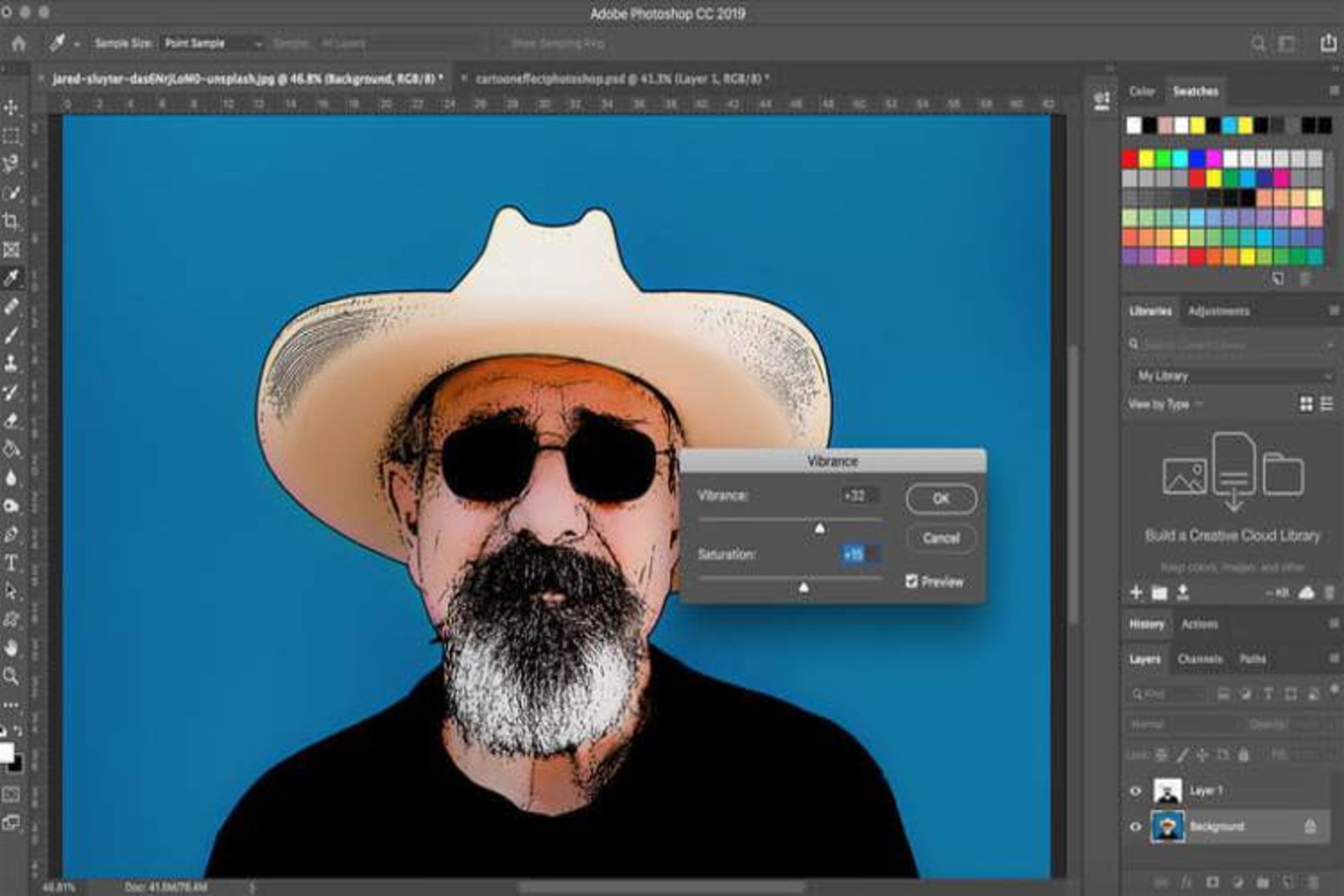Click the Saturation value field
Viewport: 1344px width, 896px height.
[860, 554]
